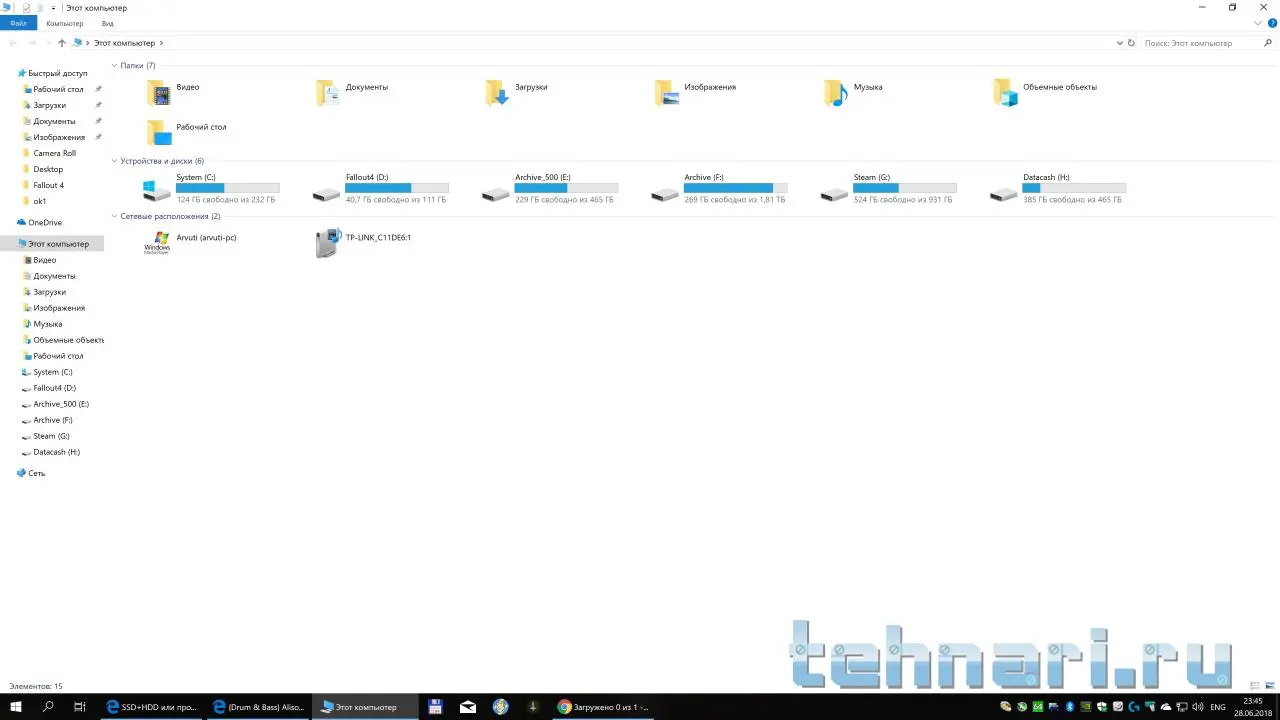
Task: Select the System (C:) drive icon
Action: [157, 190]
